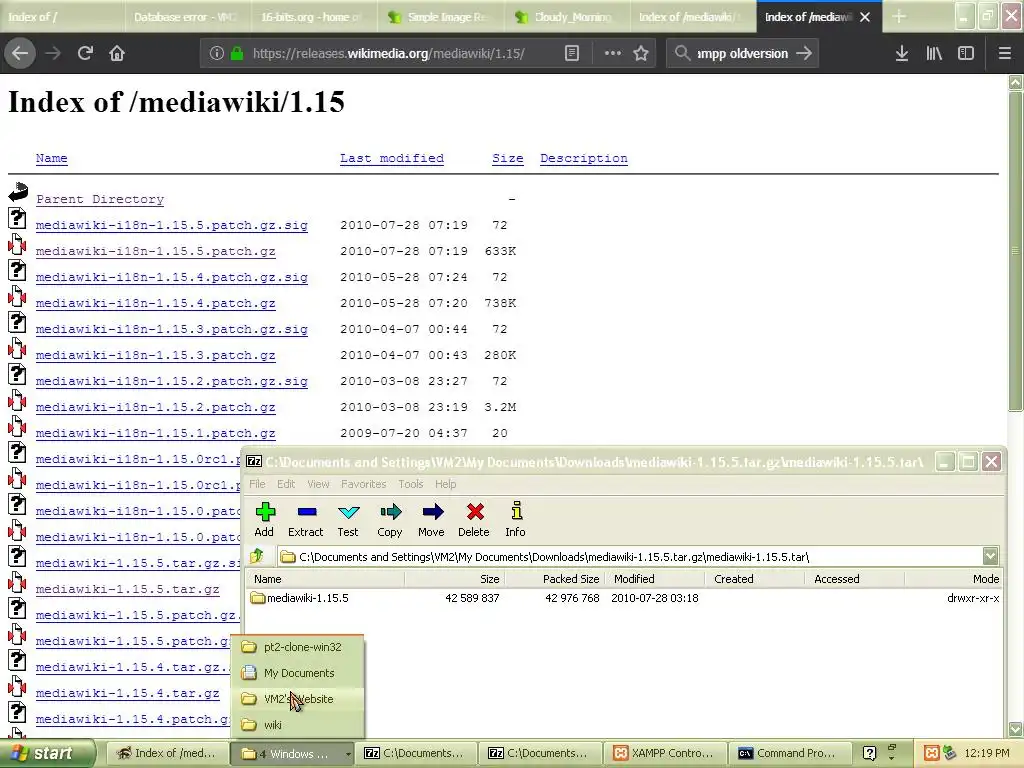
Task: Click the 7-Zip Move toolbar icon
Action: pos(432,512)
